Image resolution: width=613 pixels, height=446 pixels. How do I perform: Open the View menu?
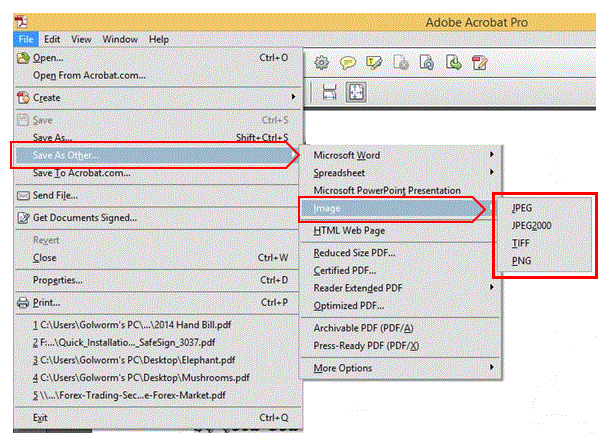pyautogui.click(x=81, y=39)
